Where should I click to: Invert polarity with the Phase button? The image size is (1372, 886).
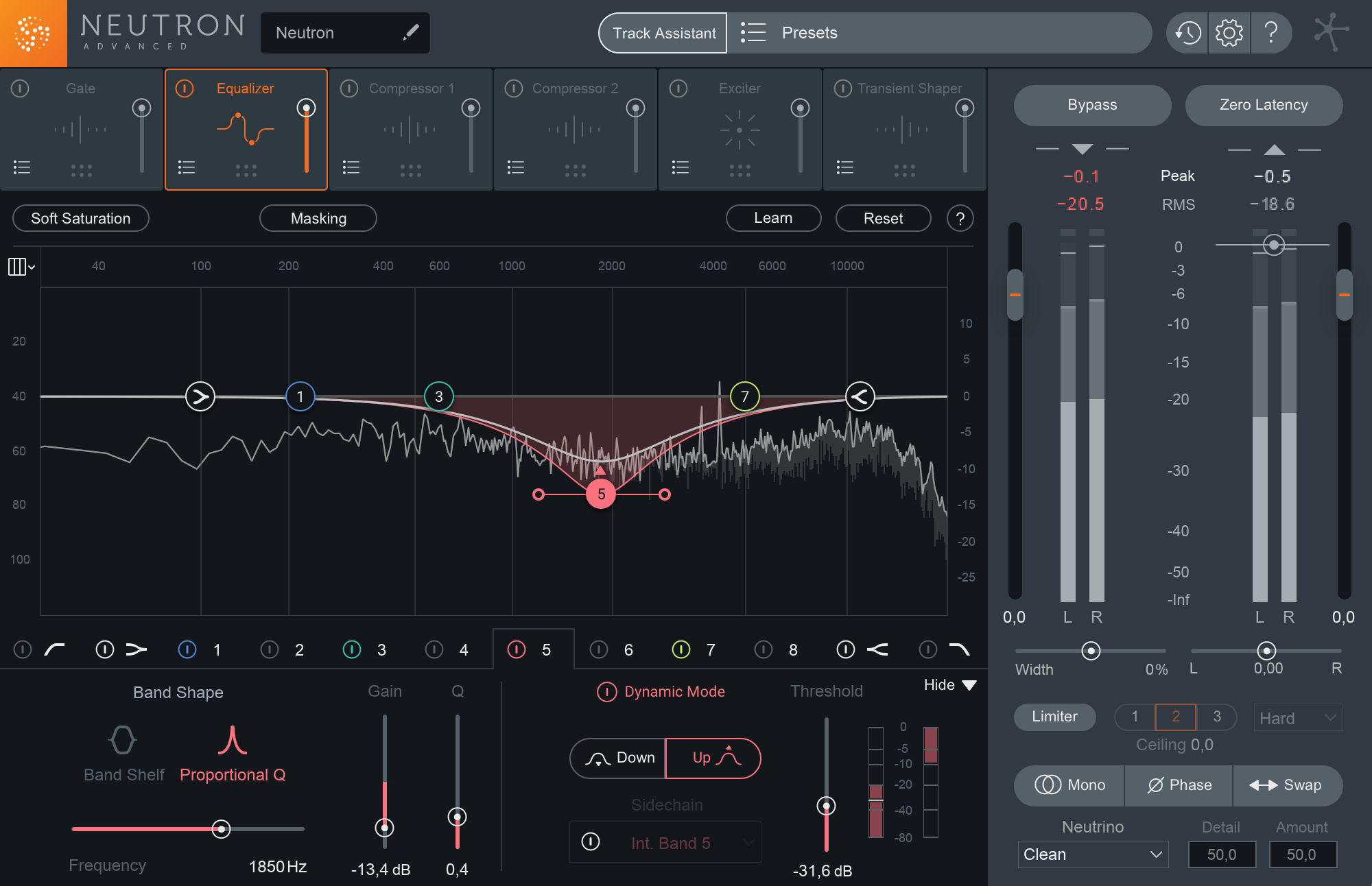[x=1178, y=785]
